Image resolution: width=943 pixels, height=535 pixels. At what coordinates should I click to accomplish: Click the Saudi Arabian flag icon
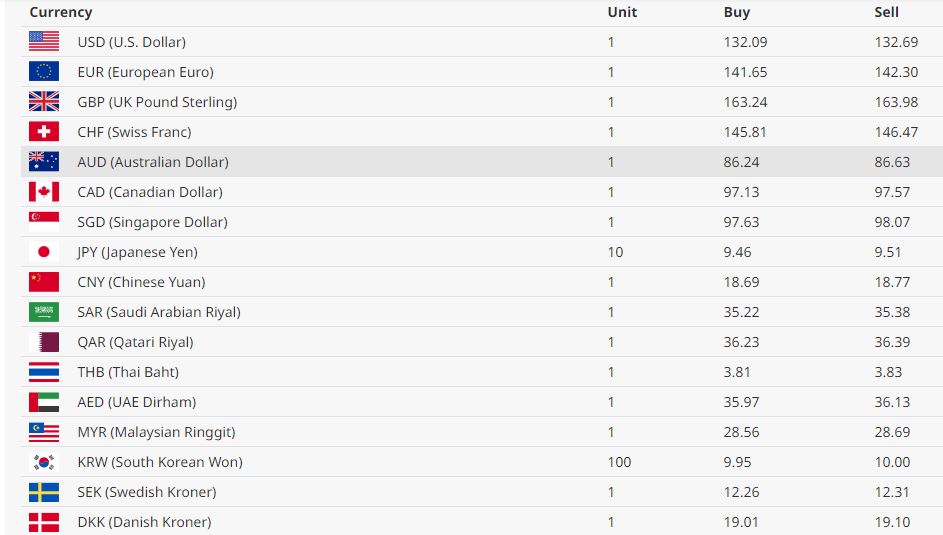click(x=44, y=312)
